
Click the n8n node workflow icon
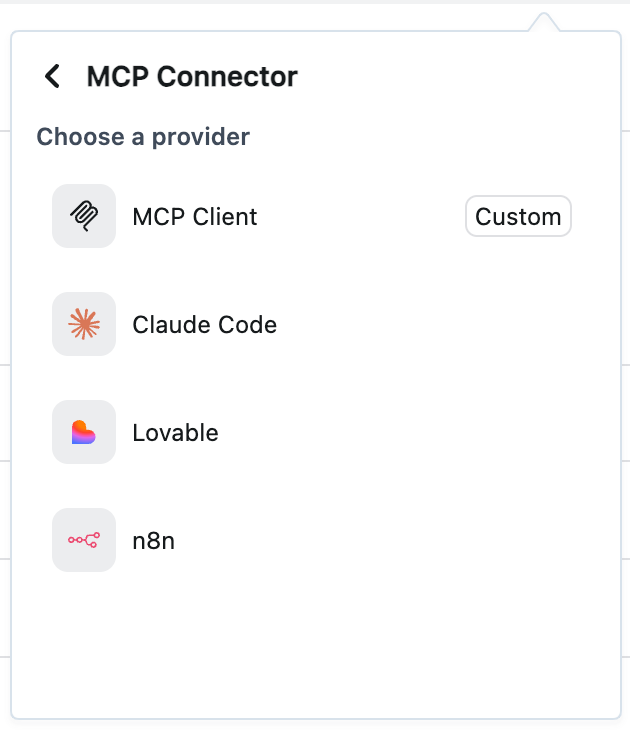84,540
